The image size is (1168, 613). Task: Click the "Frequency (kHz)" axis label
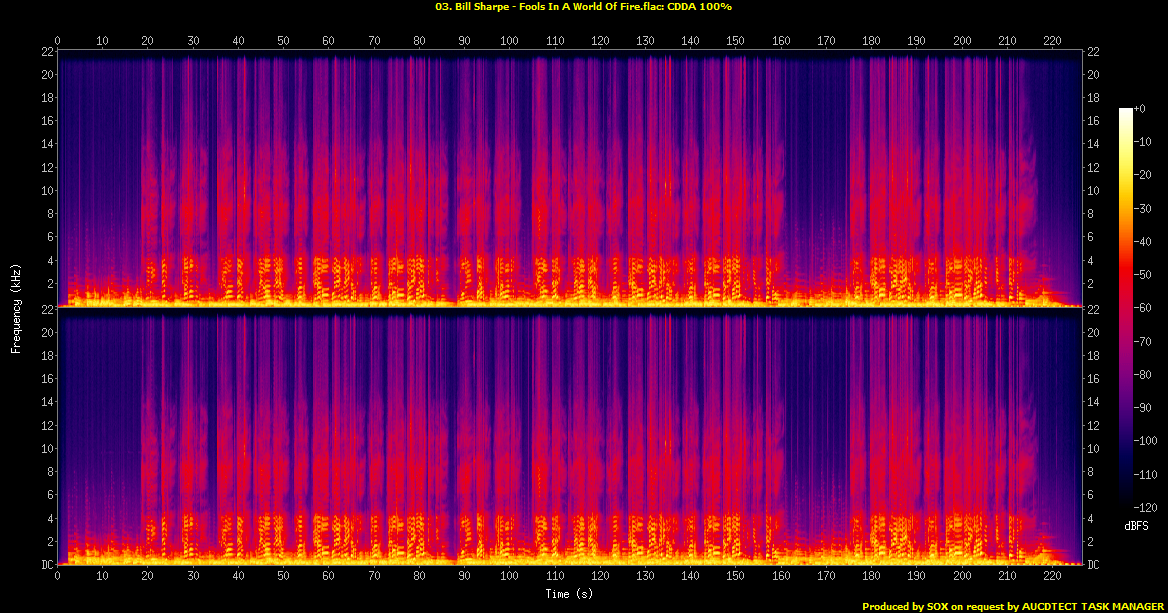click(16, 308)
